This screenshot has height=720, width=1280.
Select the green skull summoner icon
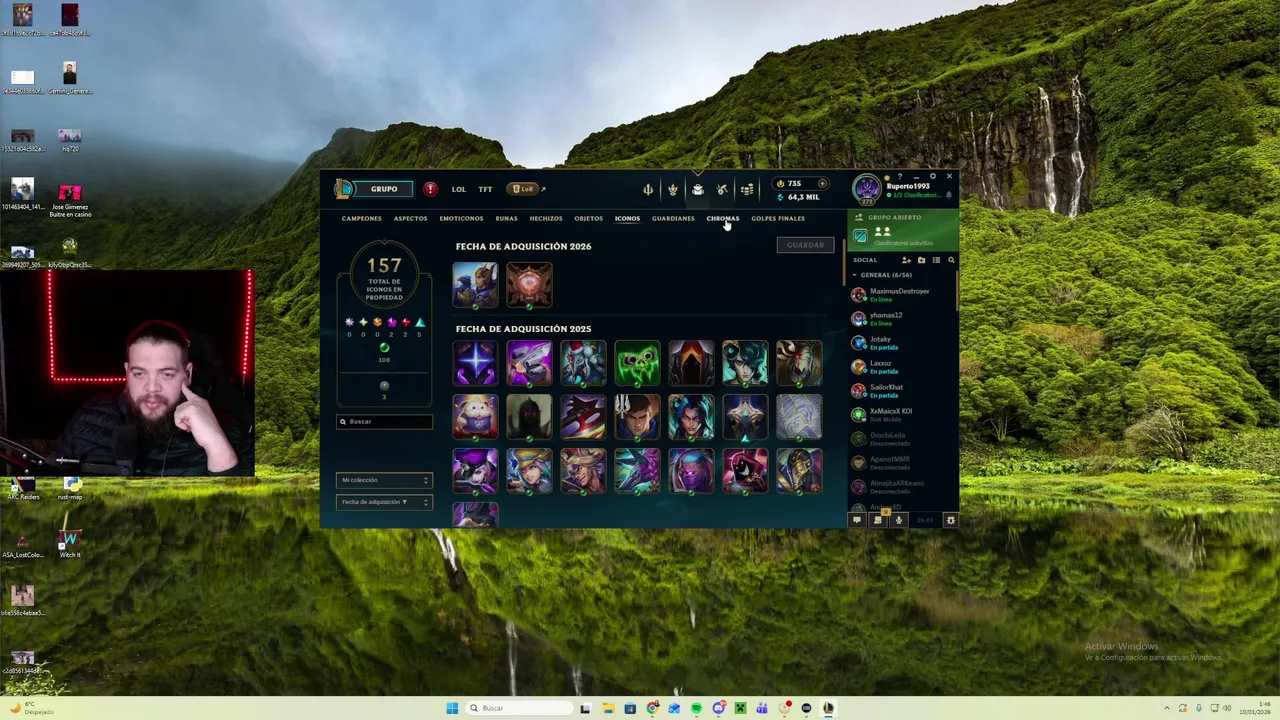coord(637,363)
